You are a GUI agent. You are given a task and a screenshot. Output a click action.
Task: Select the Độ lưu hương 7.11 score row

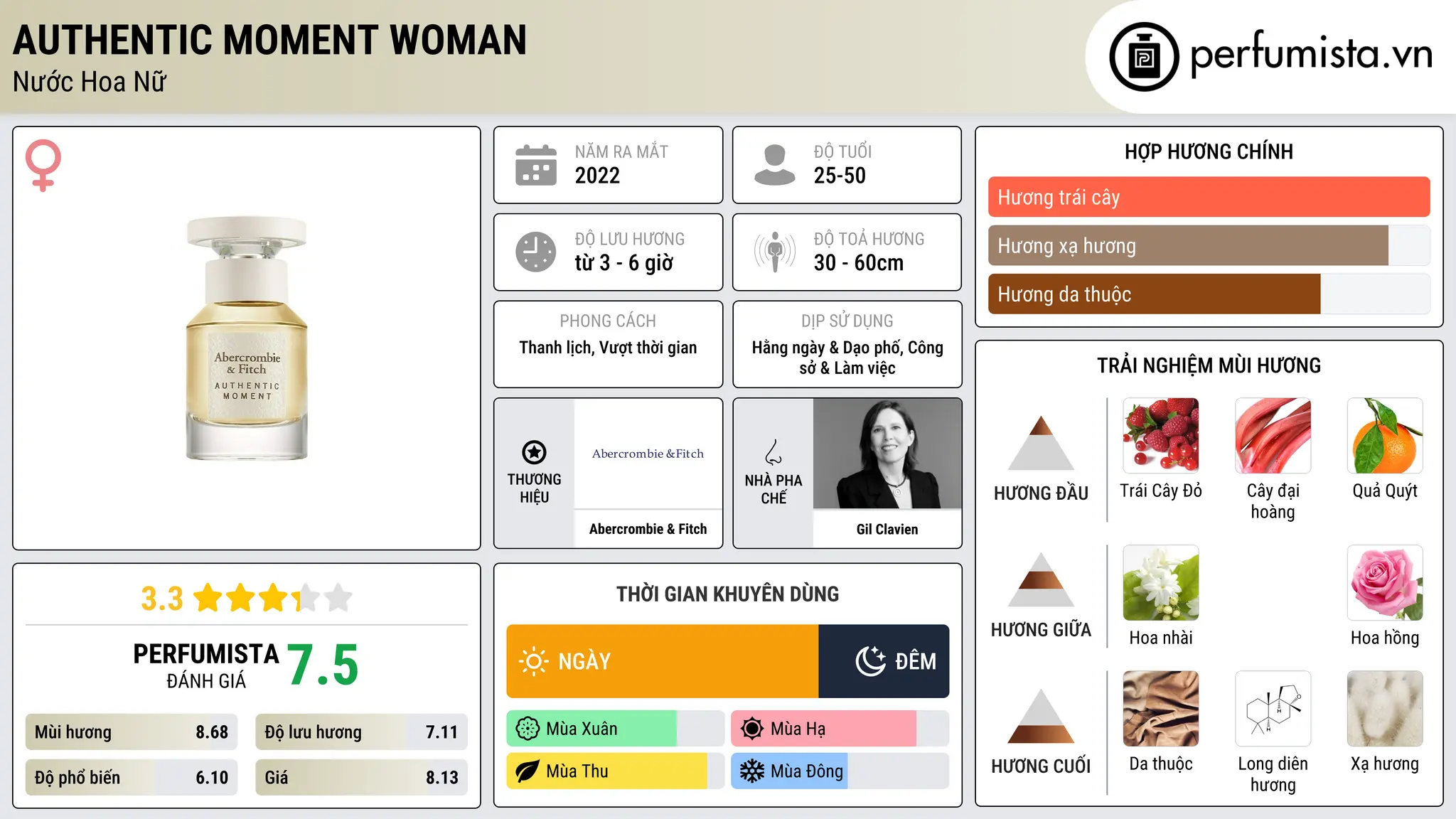click(361, 732)
